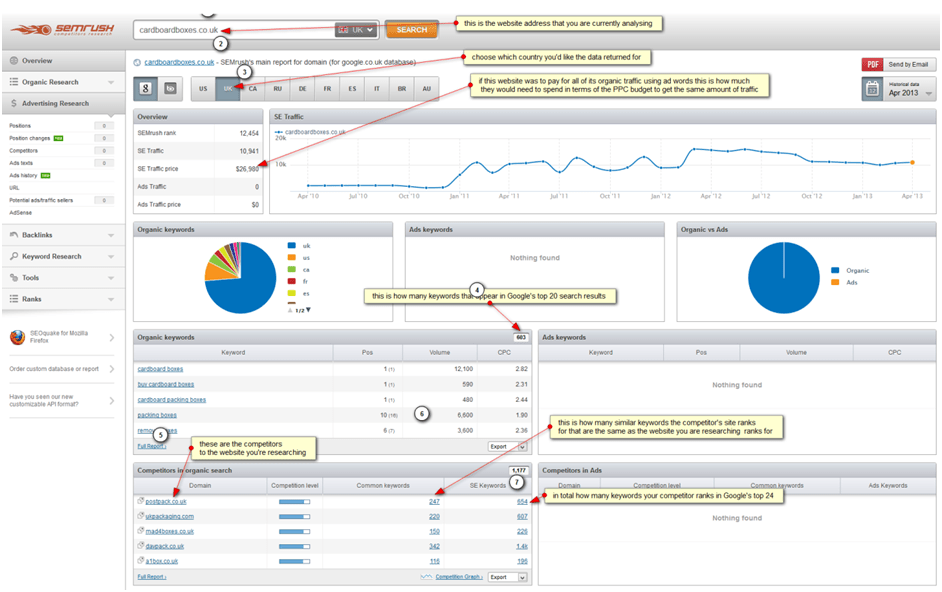Open the cardboardboxes.co.uk domain link
The width and height of the screenshot is (942, 592).
coord(179,63)
